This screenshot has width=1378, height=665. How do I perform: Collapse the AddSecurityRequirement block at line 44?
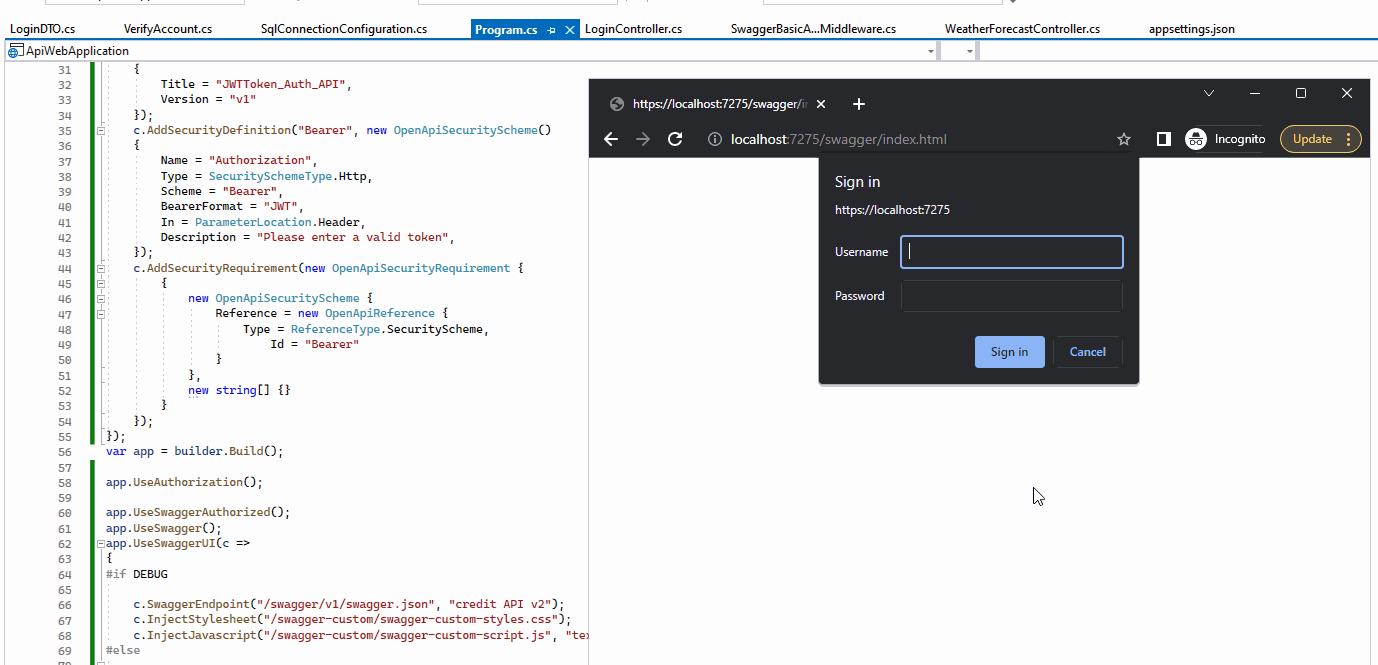click(100, 268)
